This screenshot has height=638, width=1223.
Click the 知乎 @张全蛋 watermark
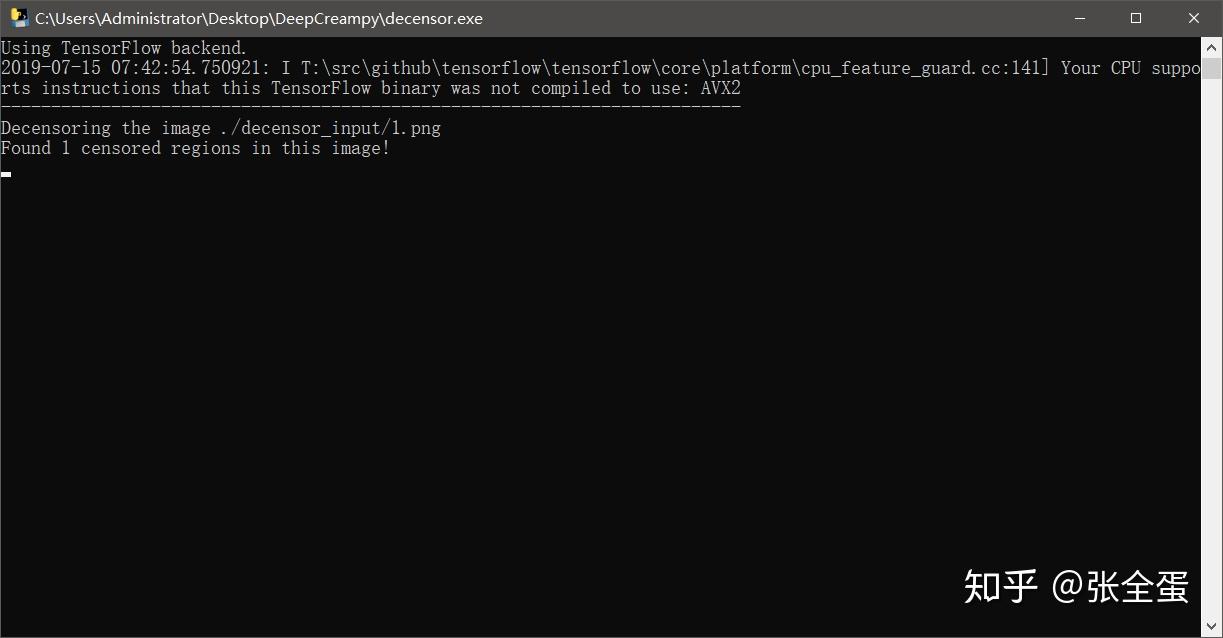pyautogui.click(x=1076, y=587)
